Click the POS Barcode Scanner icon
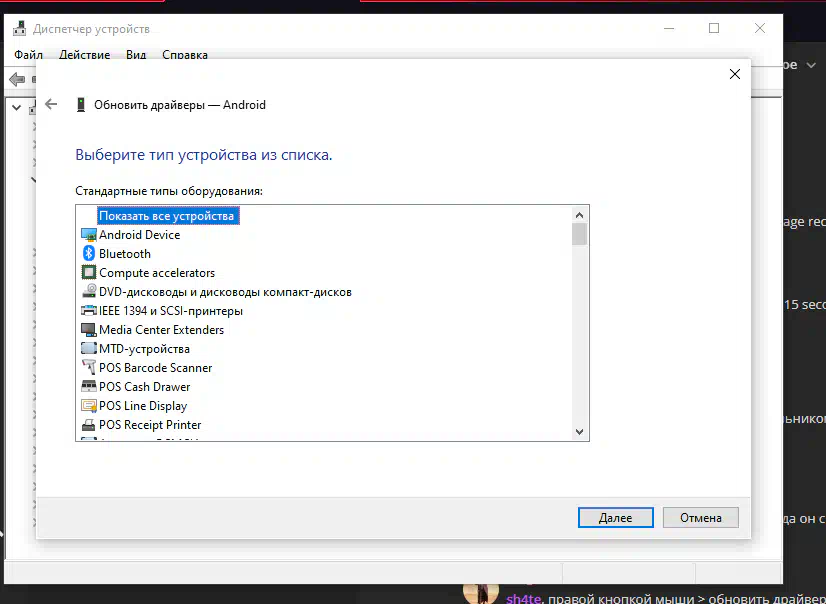Image resolution: width=826 pixels, height=604 pixels. [x=88, y=368]
